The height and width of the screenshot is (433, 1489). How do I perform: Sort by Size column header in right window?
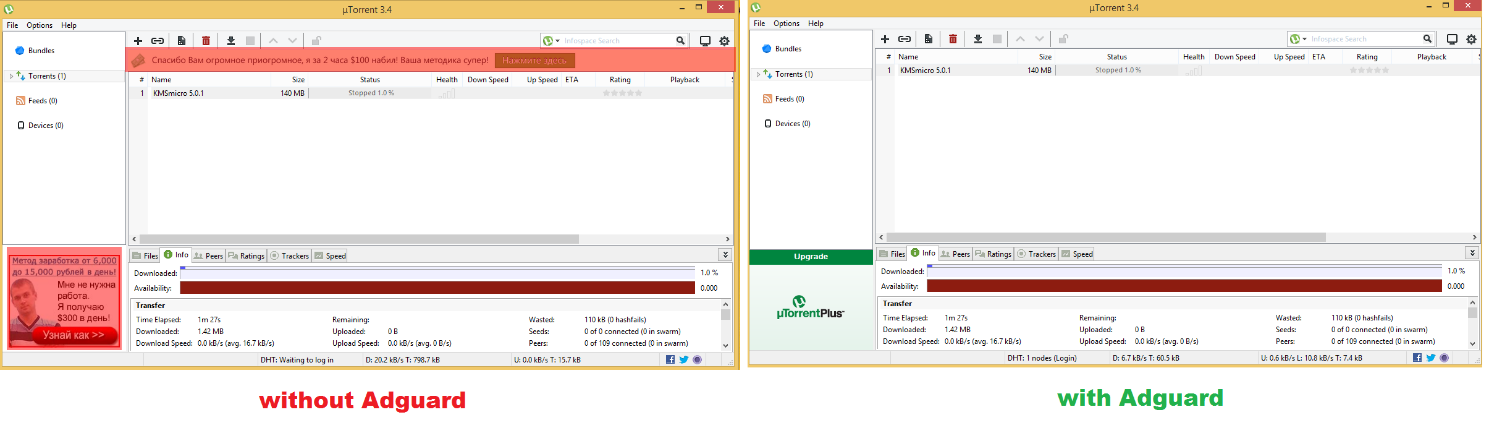click(1045, 57)
